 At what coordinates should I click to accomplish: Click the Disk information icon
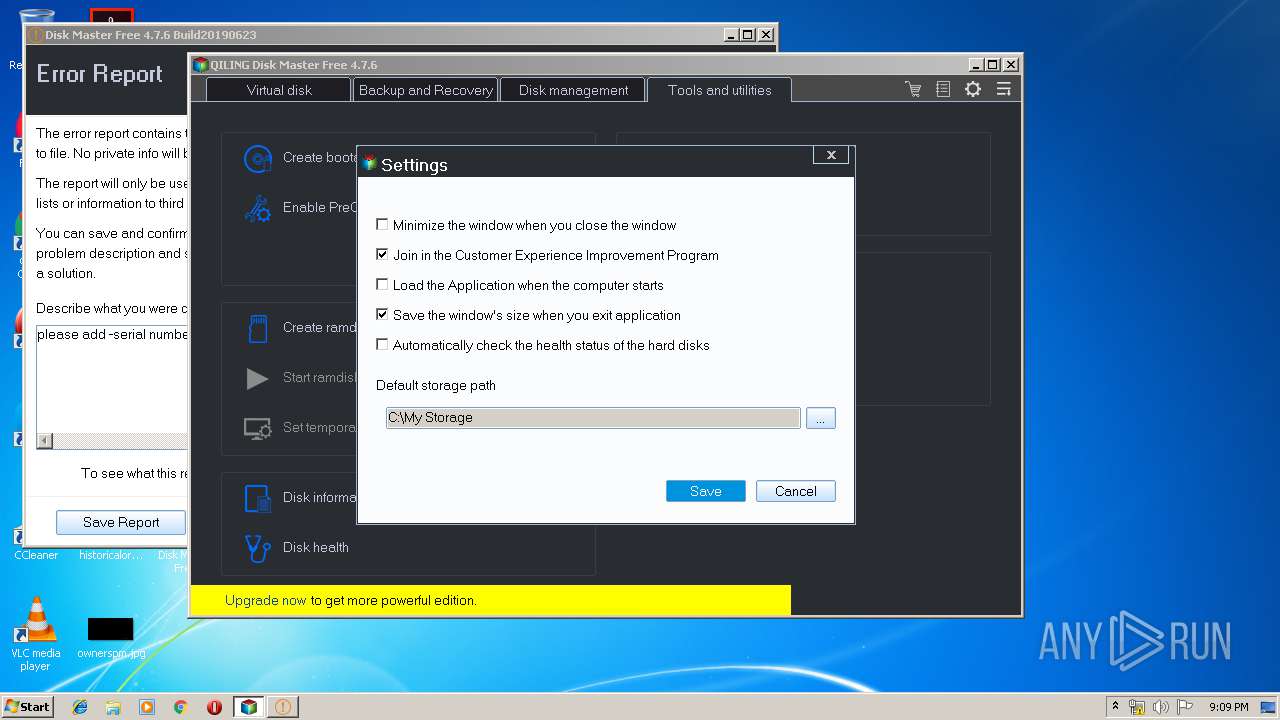(258, 498)
